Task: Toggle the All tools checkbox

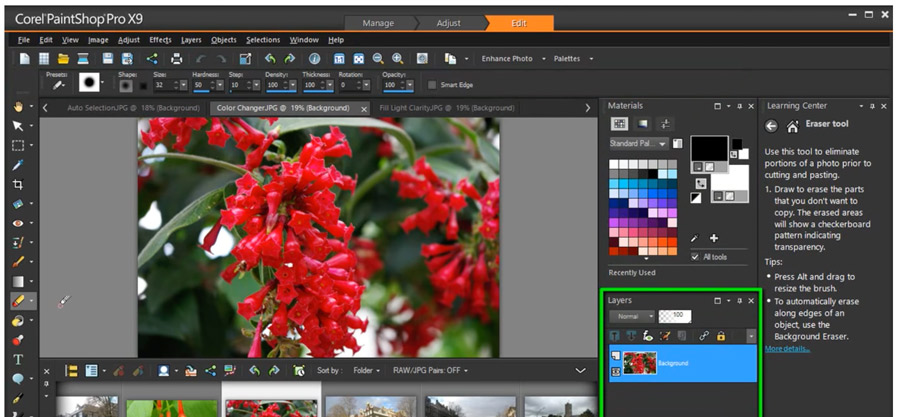Action: [696, 257]
